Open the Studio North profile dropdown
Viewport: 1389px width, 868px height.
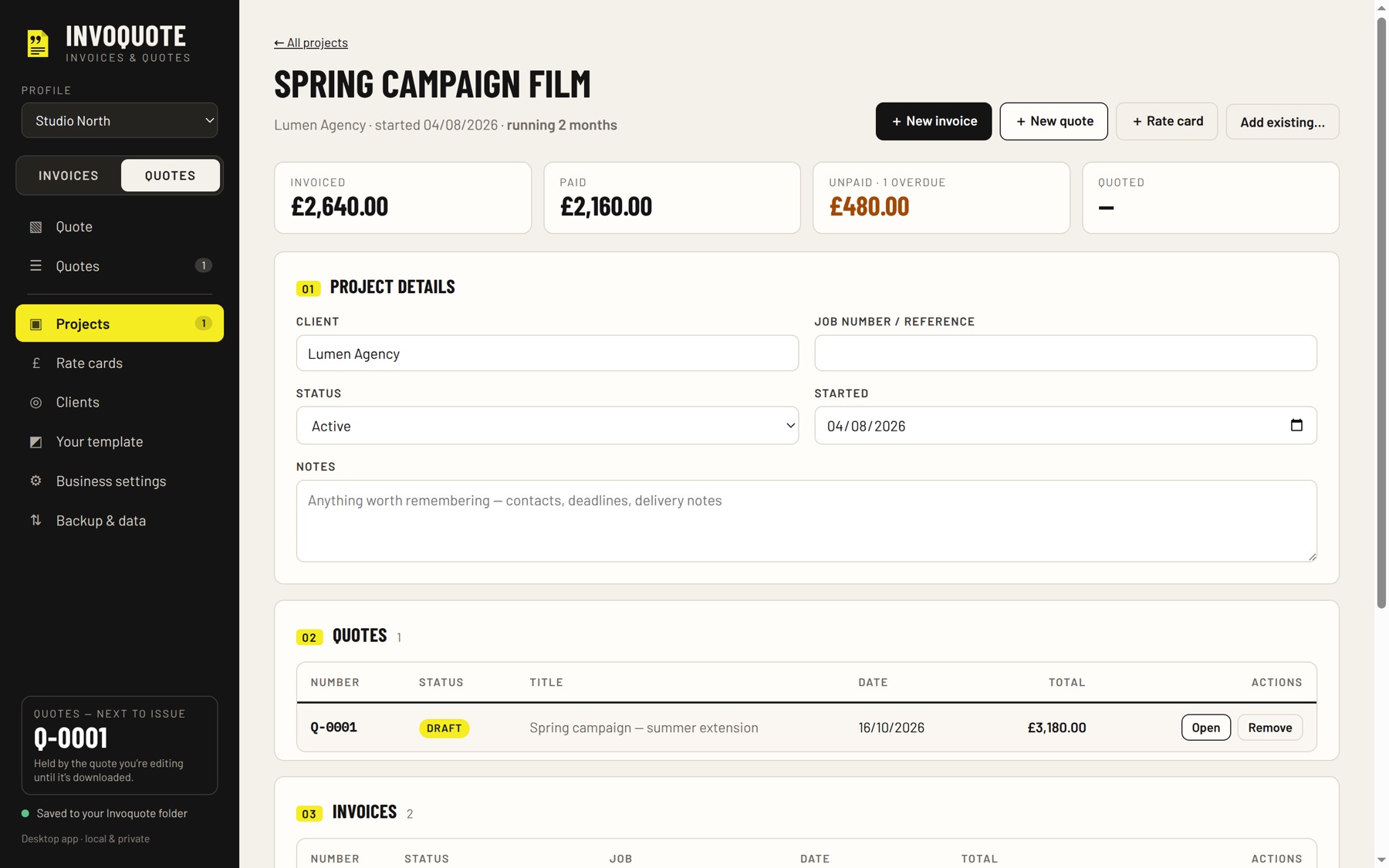point(120,120)
